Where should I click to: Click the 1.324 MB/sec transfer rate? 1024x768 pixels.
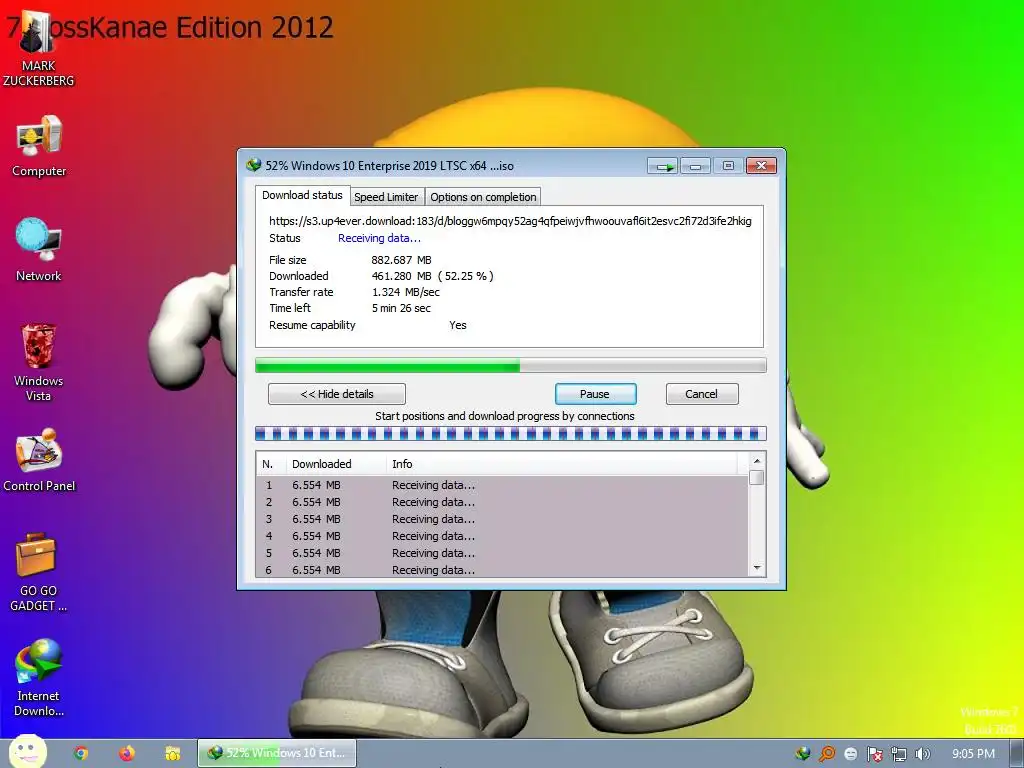[x=406, y=292]
